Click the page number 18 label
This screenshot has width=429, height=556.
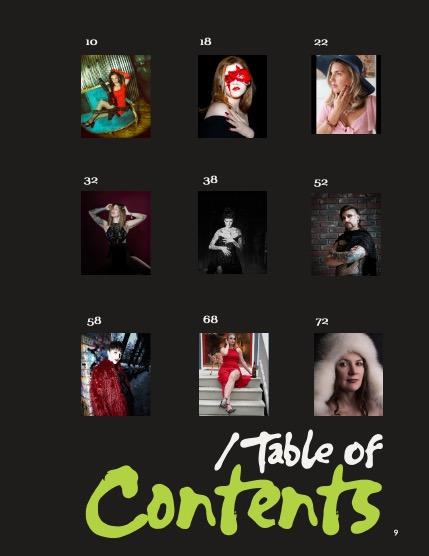click(205, 41)
